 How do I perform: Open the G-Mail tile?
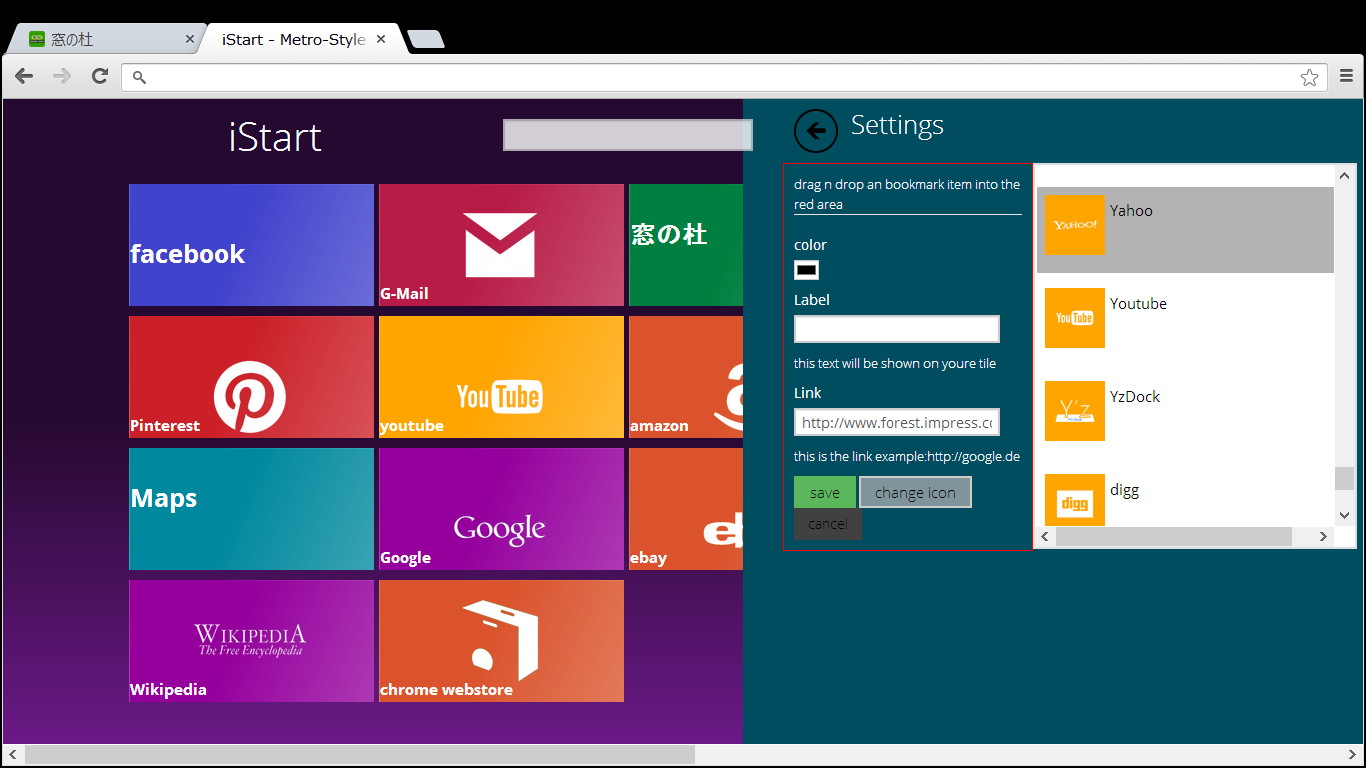pos(501,245)
